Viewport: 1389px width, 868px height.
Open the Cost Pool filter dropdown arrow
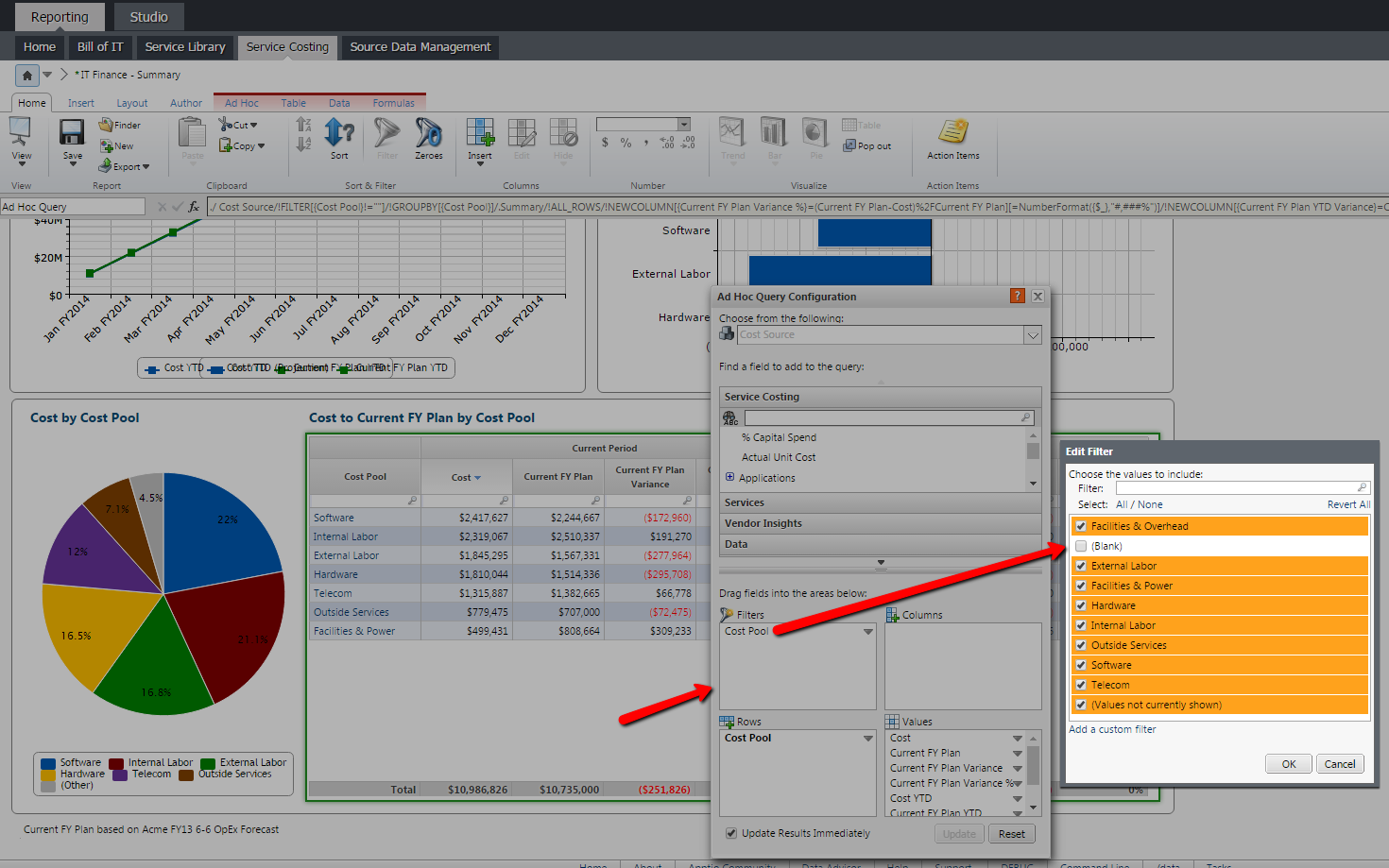point(867,632)
